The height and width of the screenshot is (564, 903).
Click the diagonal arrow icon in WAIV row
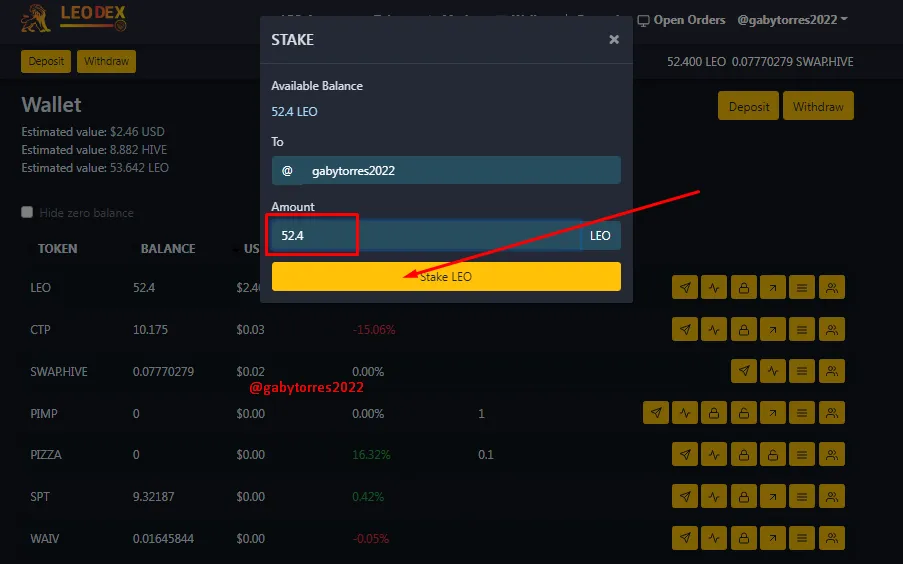(773, 538)
